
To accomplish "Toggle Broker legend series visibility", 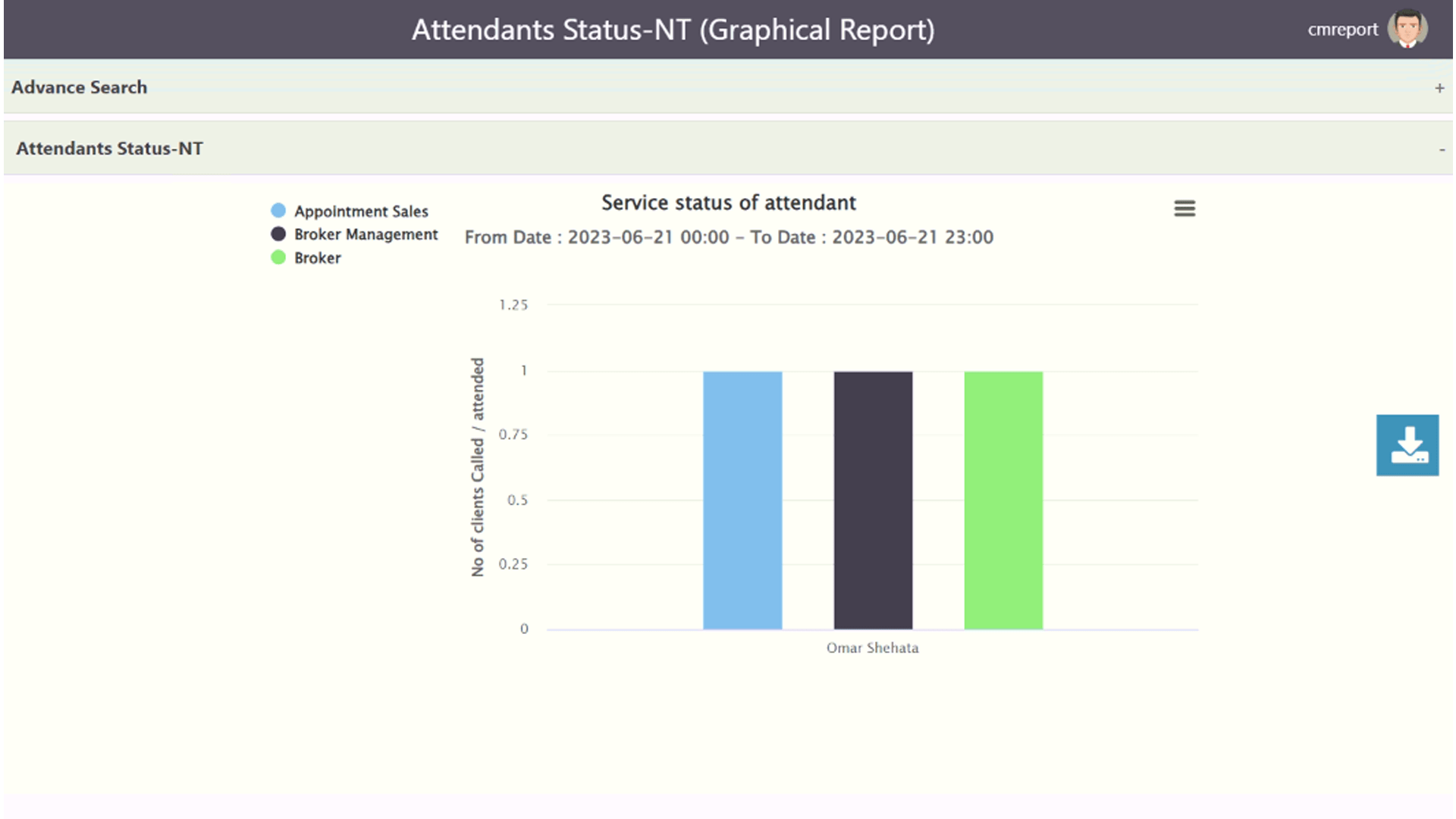I will click(317, 258).
